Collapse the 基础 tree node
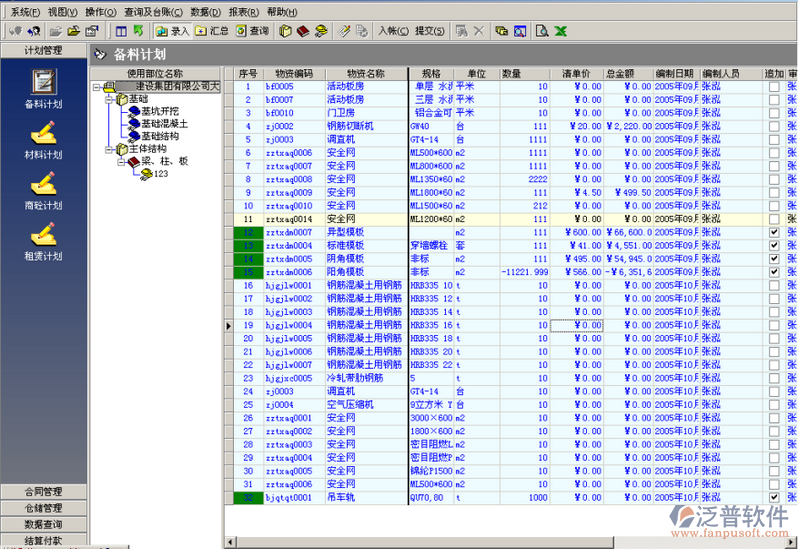Viewport: 799px width, 549px height. (x=108, y=100)
